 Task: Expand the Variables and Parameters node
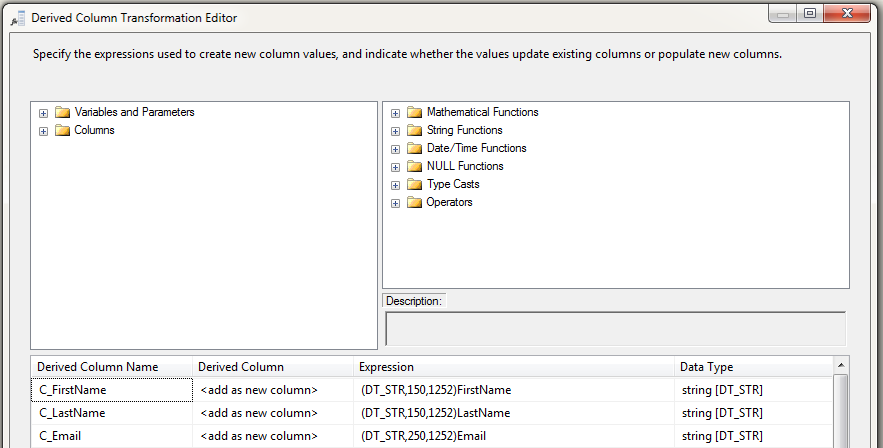[x=43, y=113]
